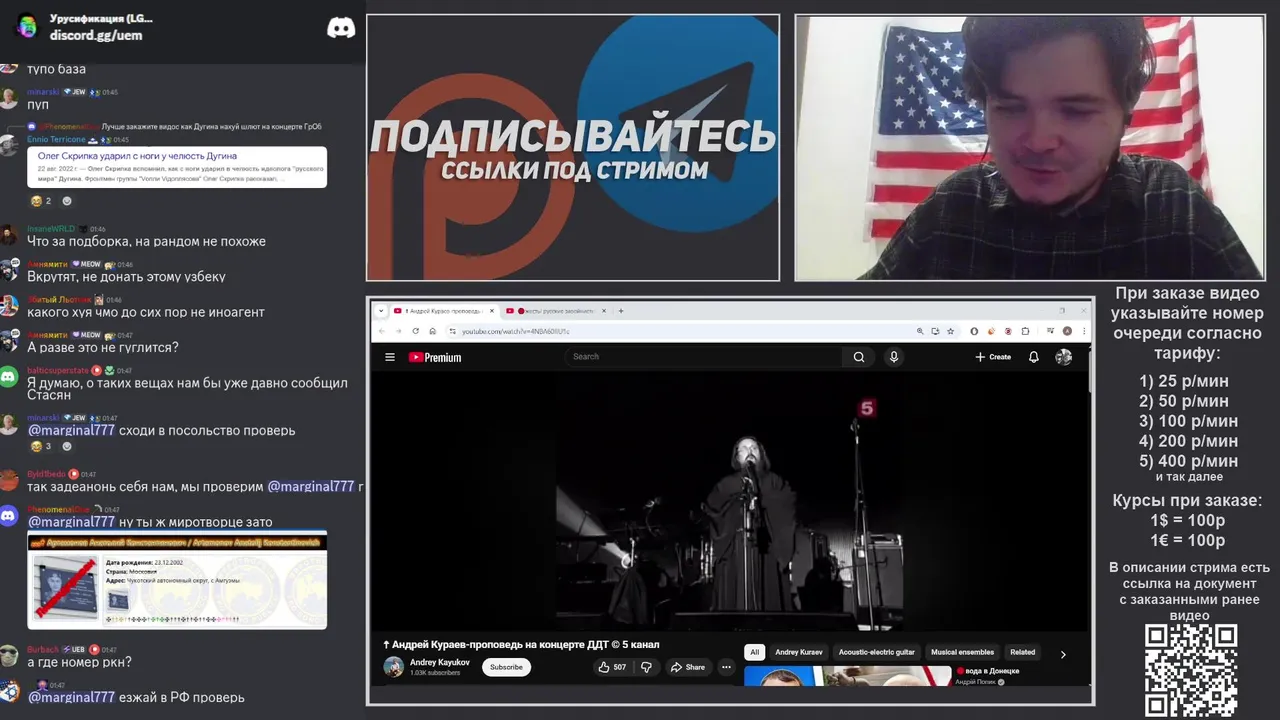Expand more filter chips with right arrow
Screen dimensions: 1280x720
[1063, 654]
